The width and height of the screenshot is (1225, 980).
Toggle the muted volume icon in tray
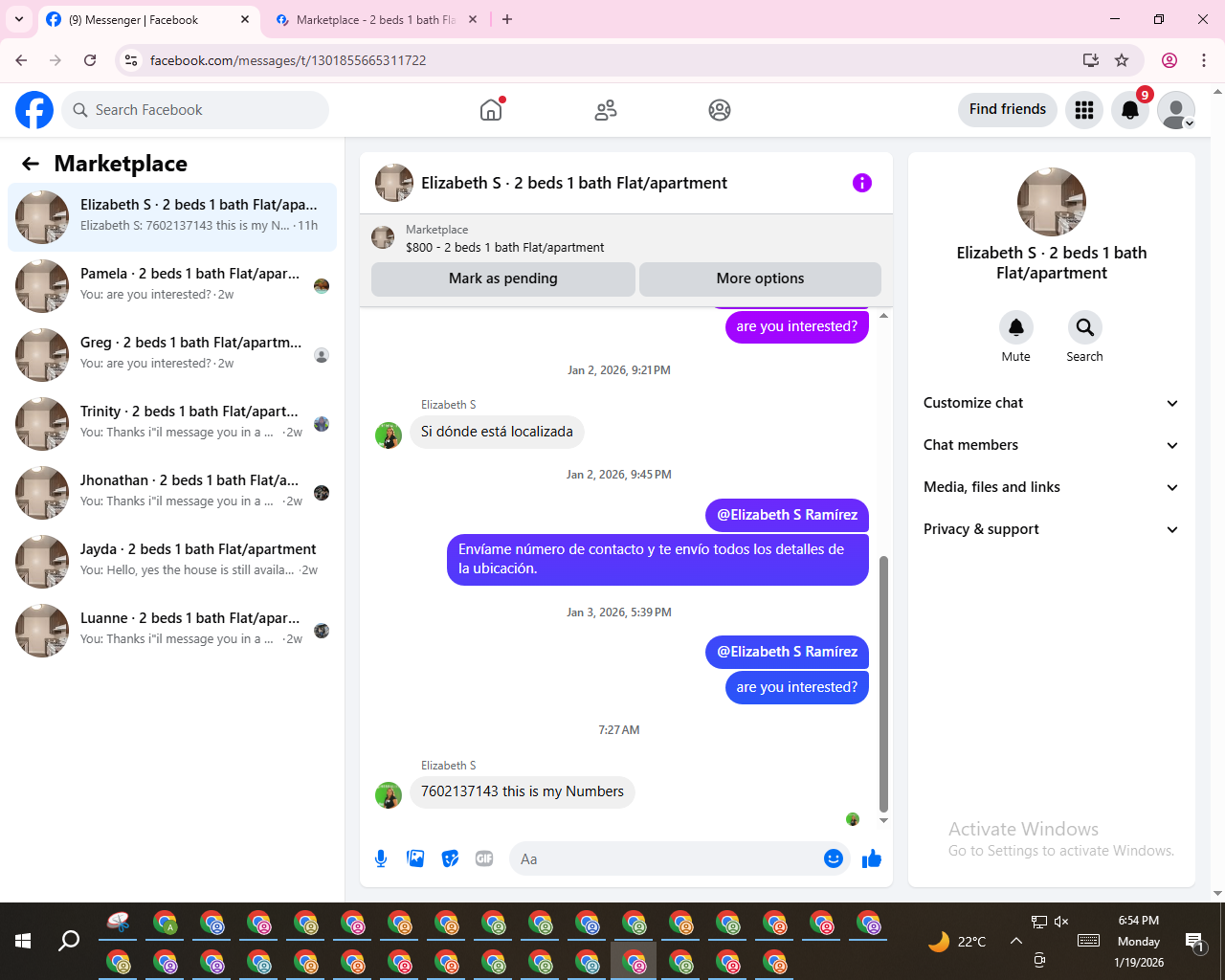click(x=1061, y=922)
